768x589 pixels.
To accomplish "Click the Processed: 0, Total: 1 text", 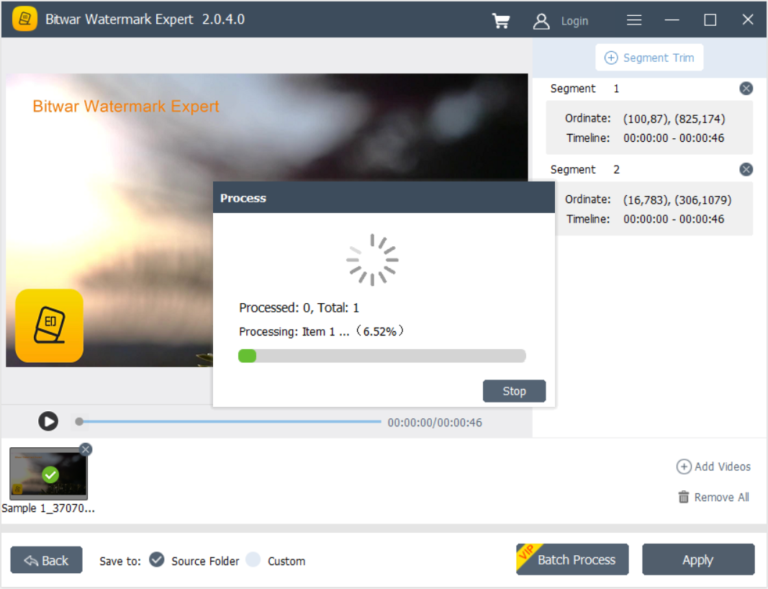I will click(299, 308).
